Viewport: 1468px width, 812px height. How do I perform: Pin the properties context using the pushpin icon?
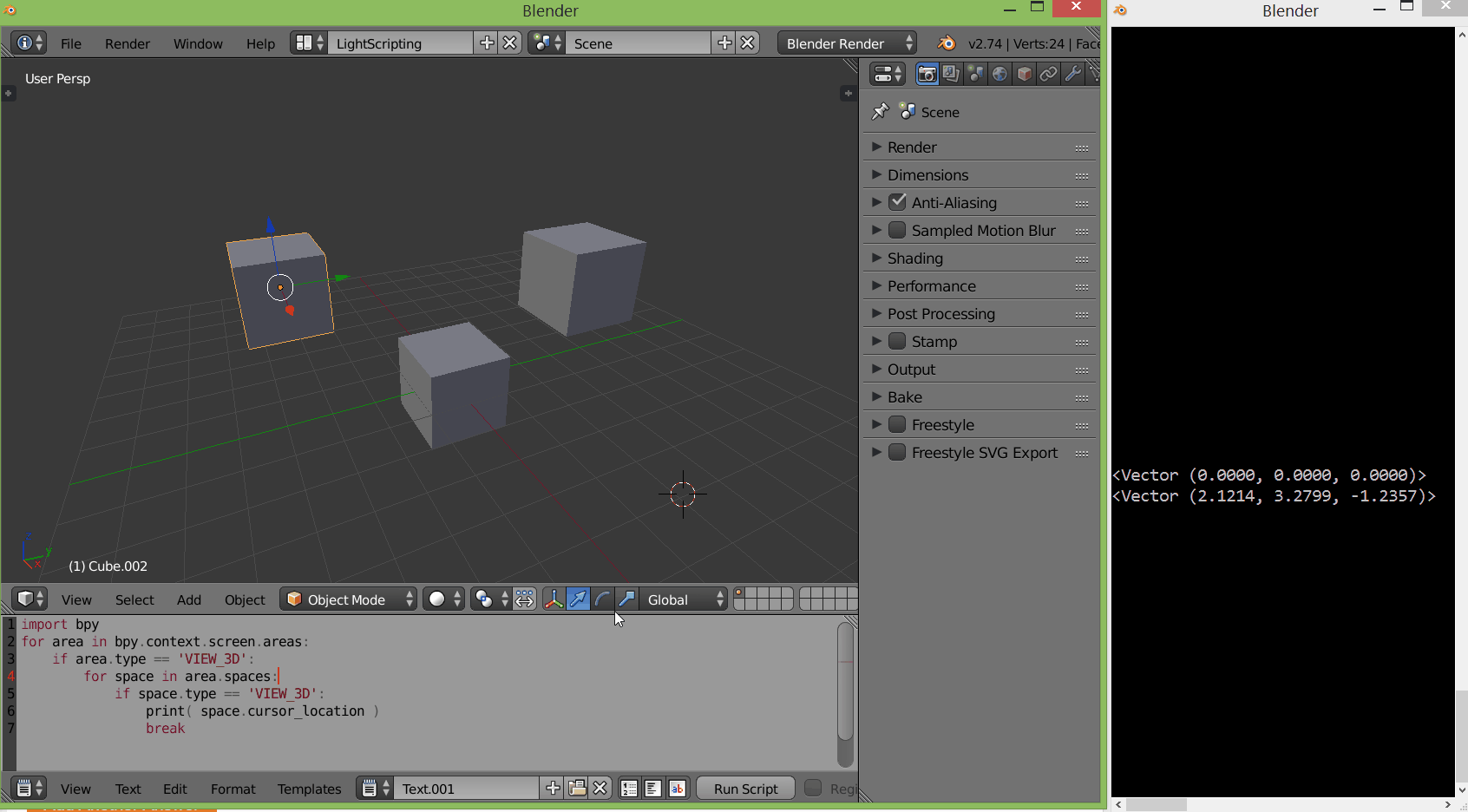880,111
